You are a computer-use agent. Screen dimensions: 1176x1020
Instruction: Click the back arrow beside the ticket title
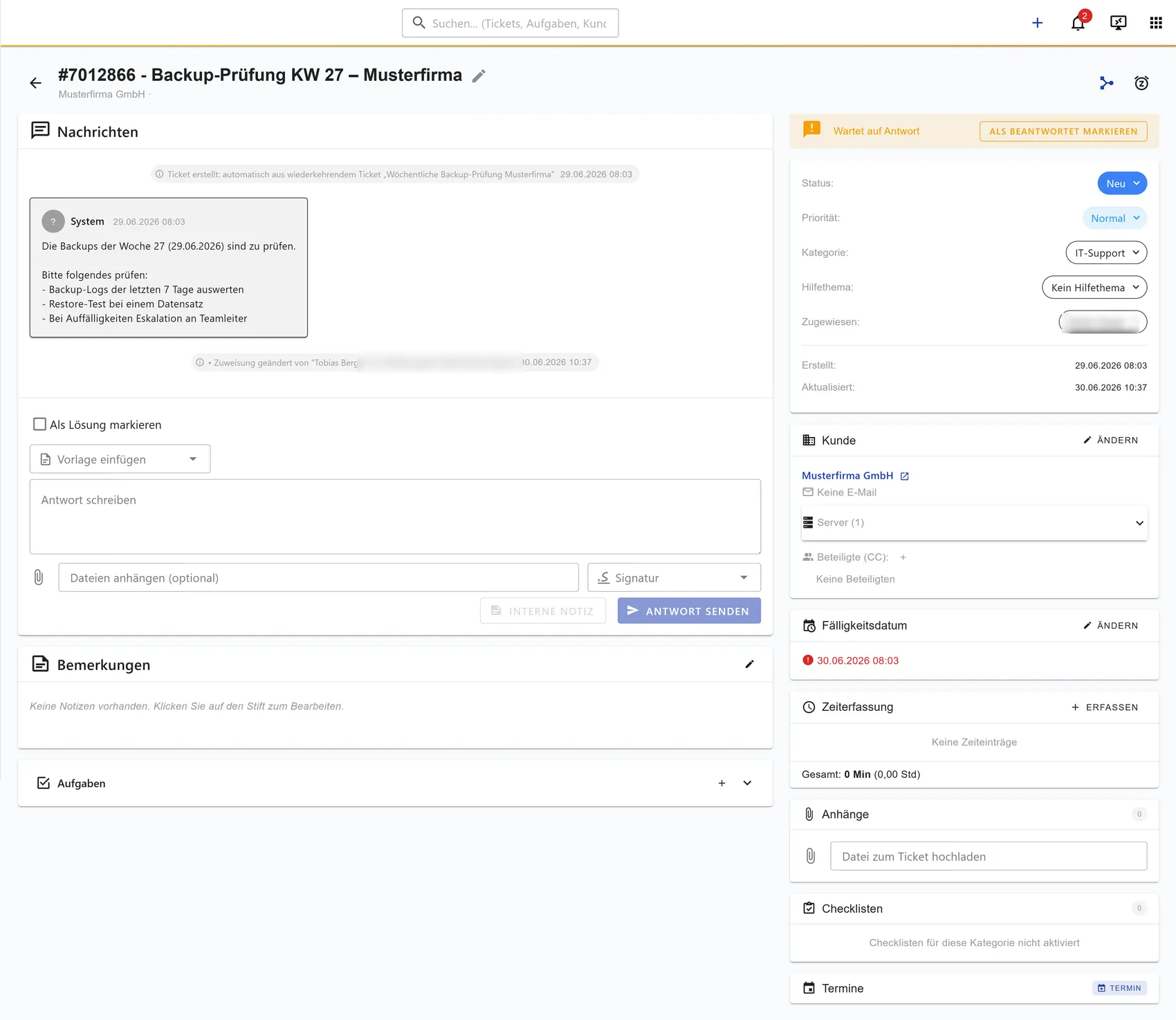(35, 83)
